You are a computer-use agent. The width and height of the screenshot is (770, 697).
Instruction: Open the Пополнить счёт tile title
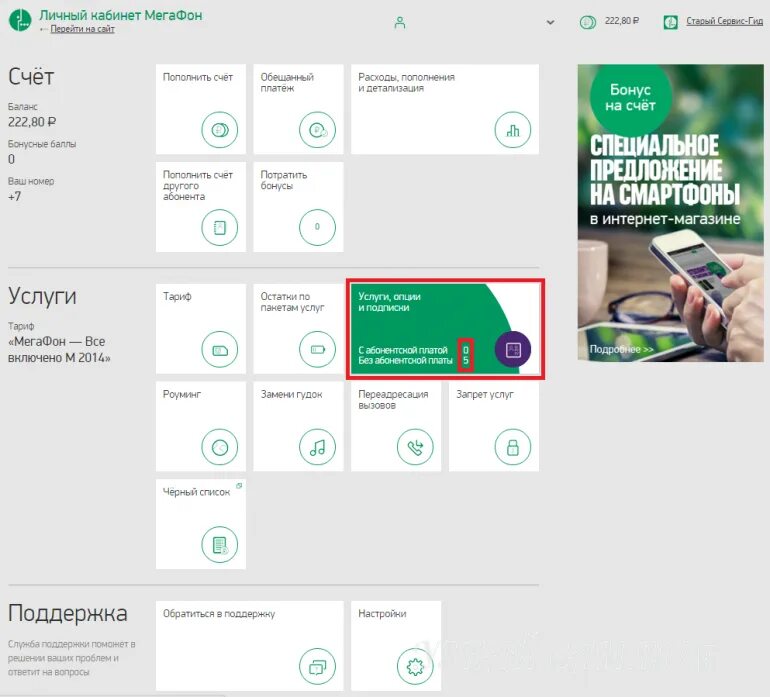pyautogui.click(x=197, y=77)
